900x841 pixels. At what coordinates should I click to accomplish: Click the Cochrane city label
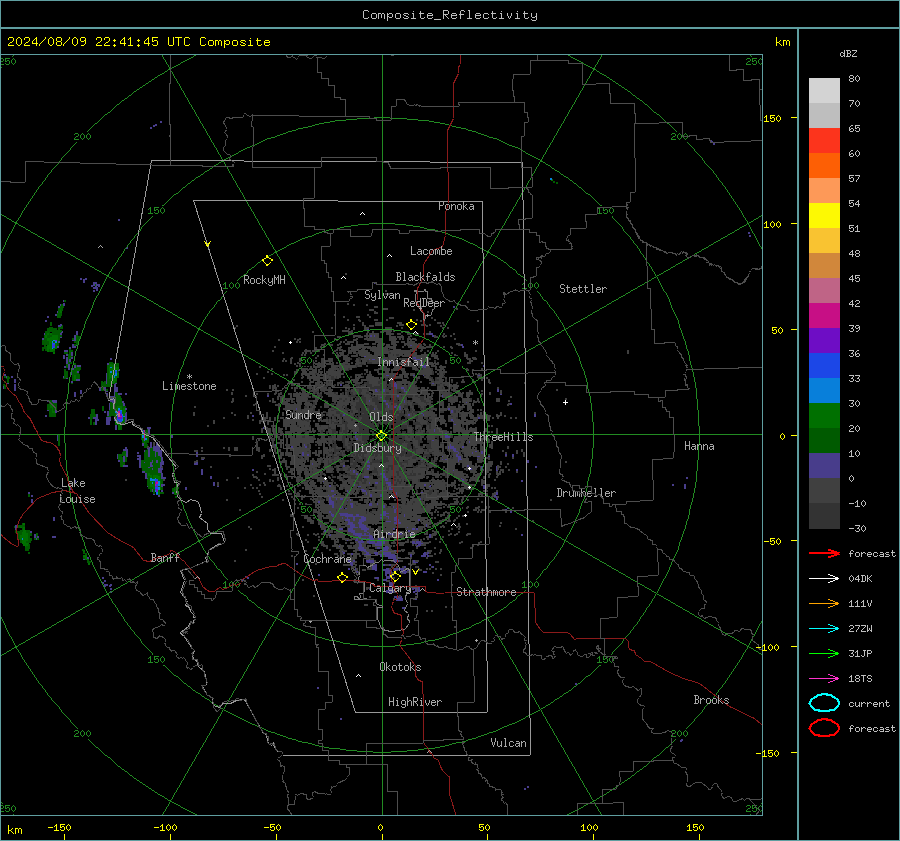tap(327, 559)
